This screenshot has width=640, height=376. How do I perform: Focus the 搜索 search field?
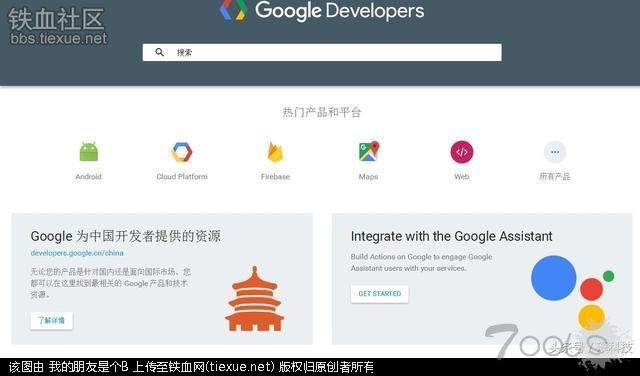322,53
